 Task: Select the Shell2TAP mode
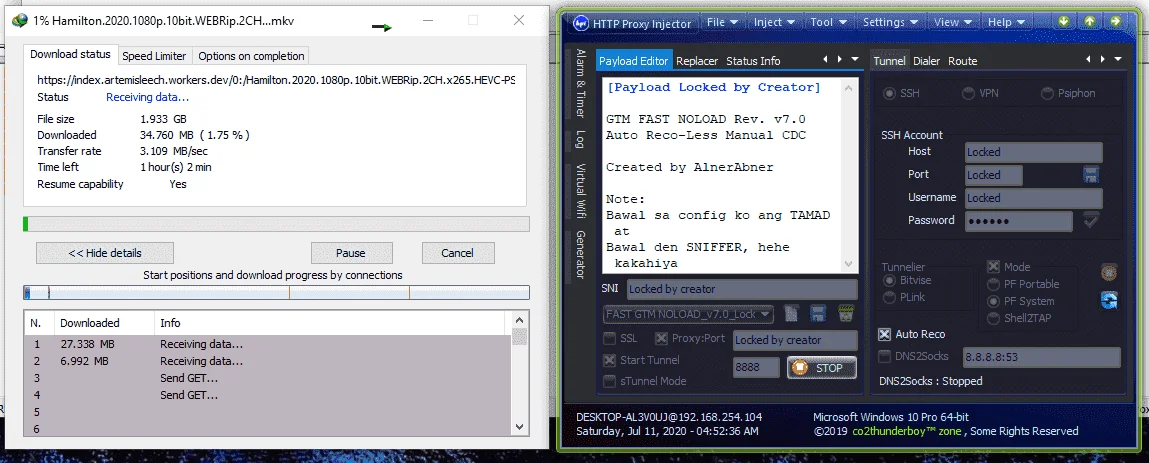point(994,319)
